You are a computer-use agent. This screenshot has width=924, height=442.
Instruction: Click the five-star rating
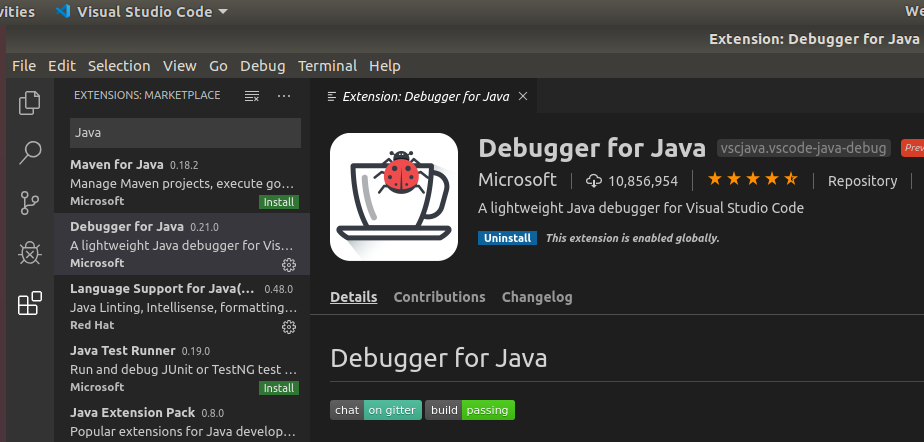[753, 179]
